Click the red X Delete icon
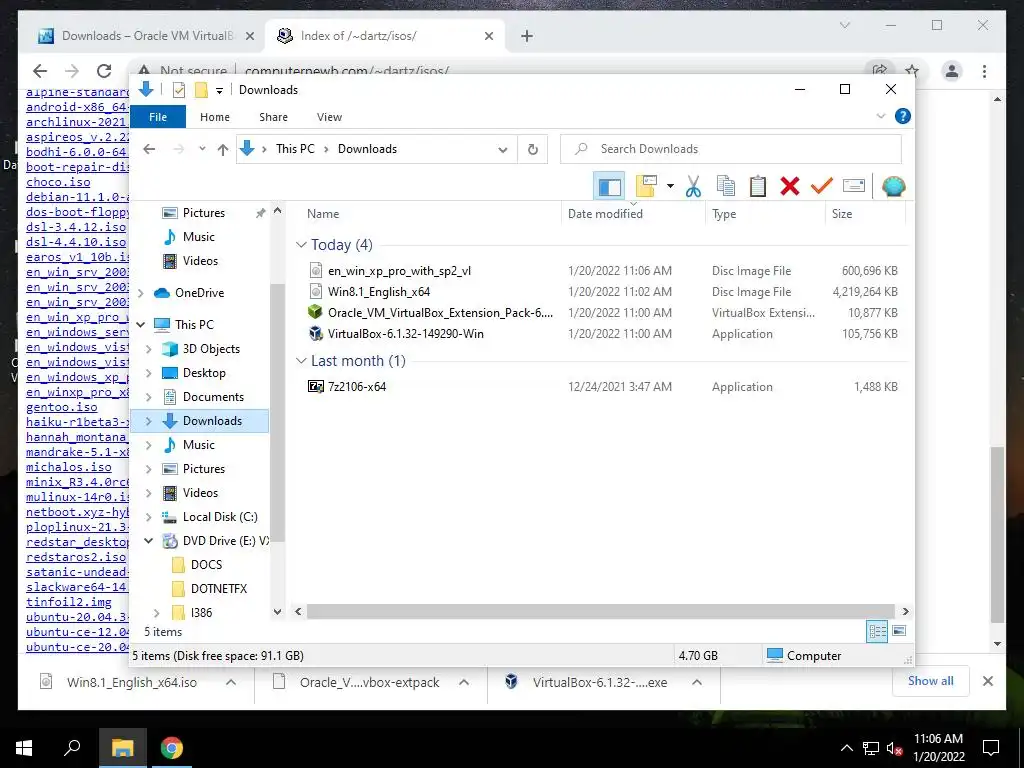The image size is (1024, 768). (790, 187)
